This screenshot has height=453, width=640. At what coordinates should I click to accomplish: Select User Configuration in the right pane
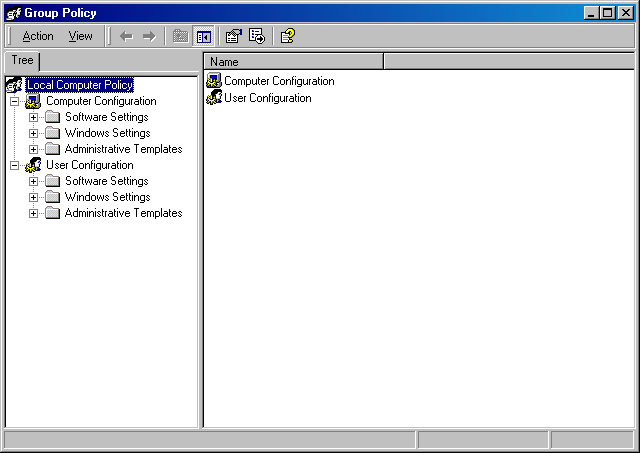click(268, 98)
